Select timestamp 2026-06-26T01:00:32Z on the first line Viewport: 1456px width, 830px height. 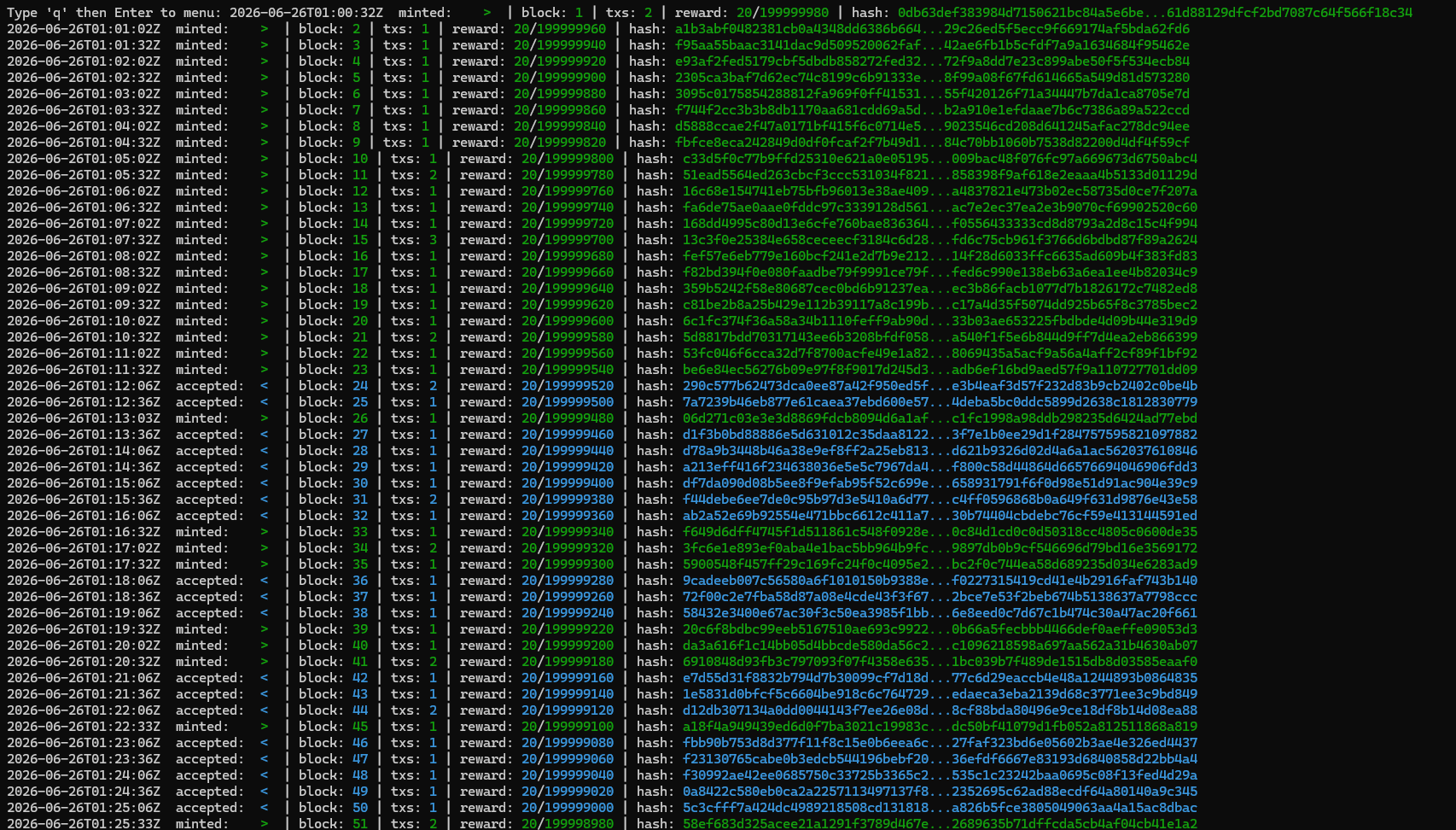coord(306,13)
